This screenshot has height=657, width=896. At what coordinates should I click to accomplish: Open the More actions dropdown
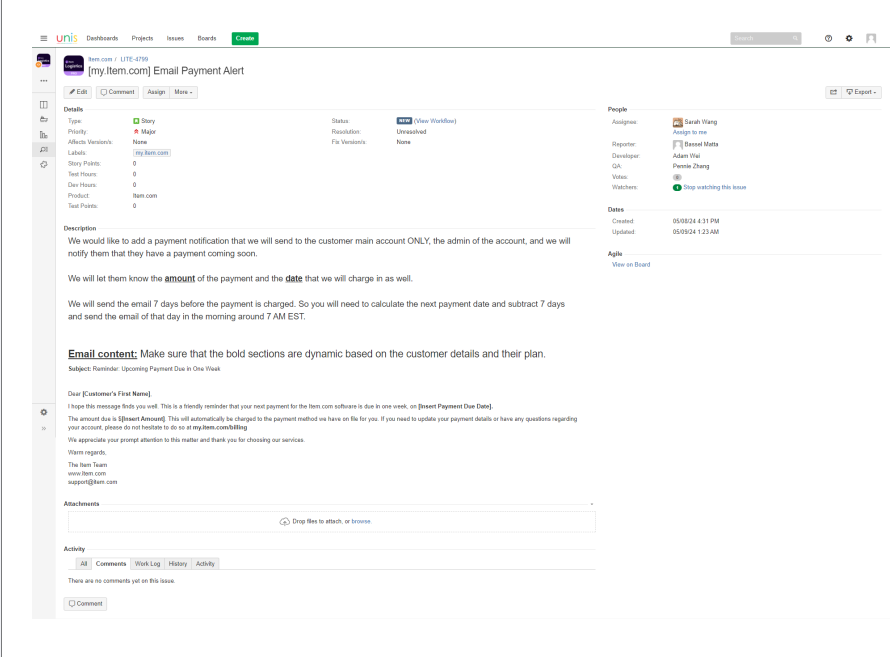(184, 92)
